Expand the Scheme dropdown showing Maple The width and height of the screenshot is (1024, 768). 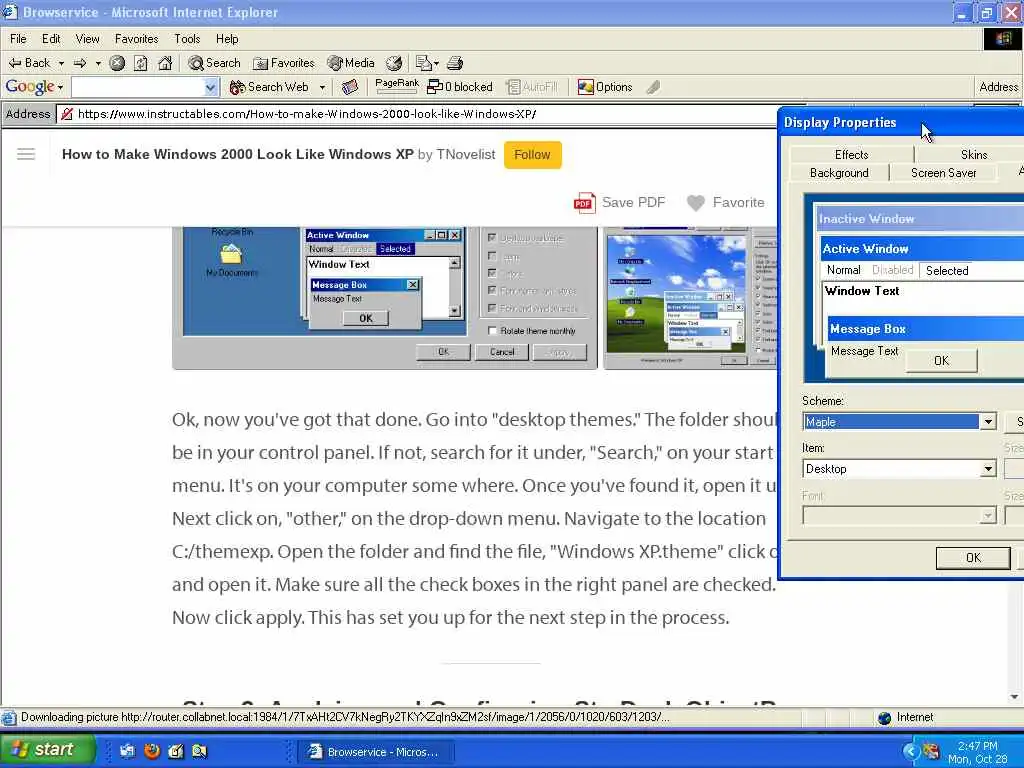pos(988,422)
